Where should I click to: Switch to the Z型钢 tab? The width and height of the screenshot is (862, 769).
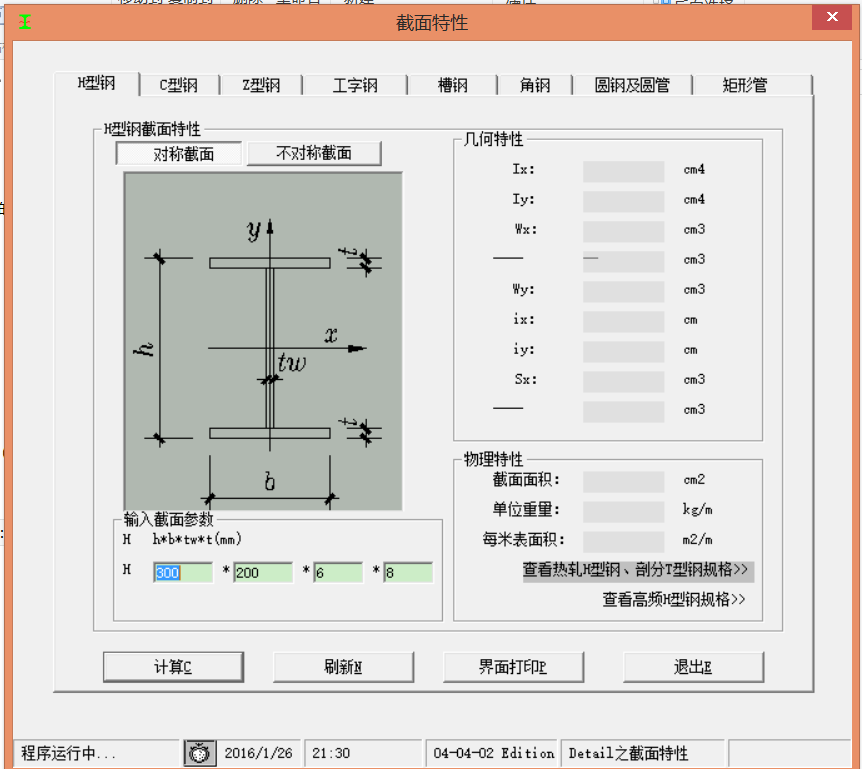point(261,86)
